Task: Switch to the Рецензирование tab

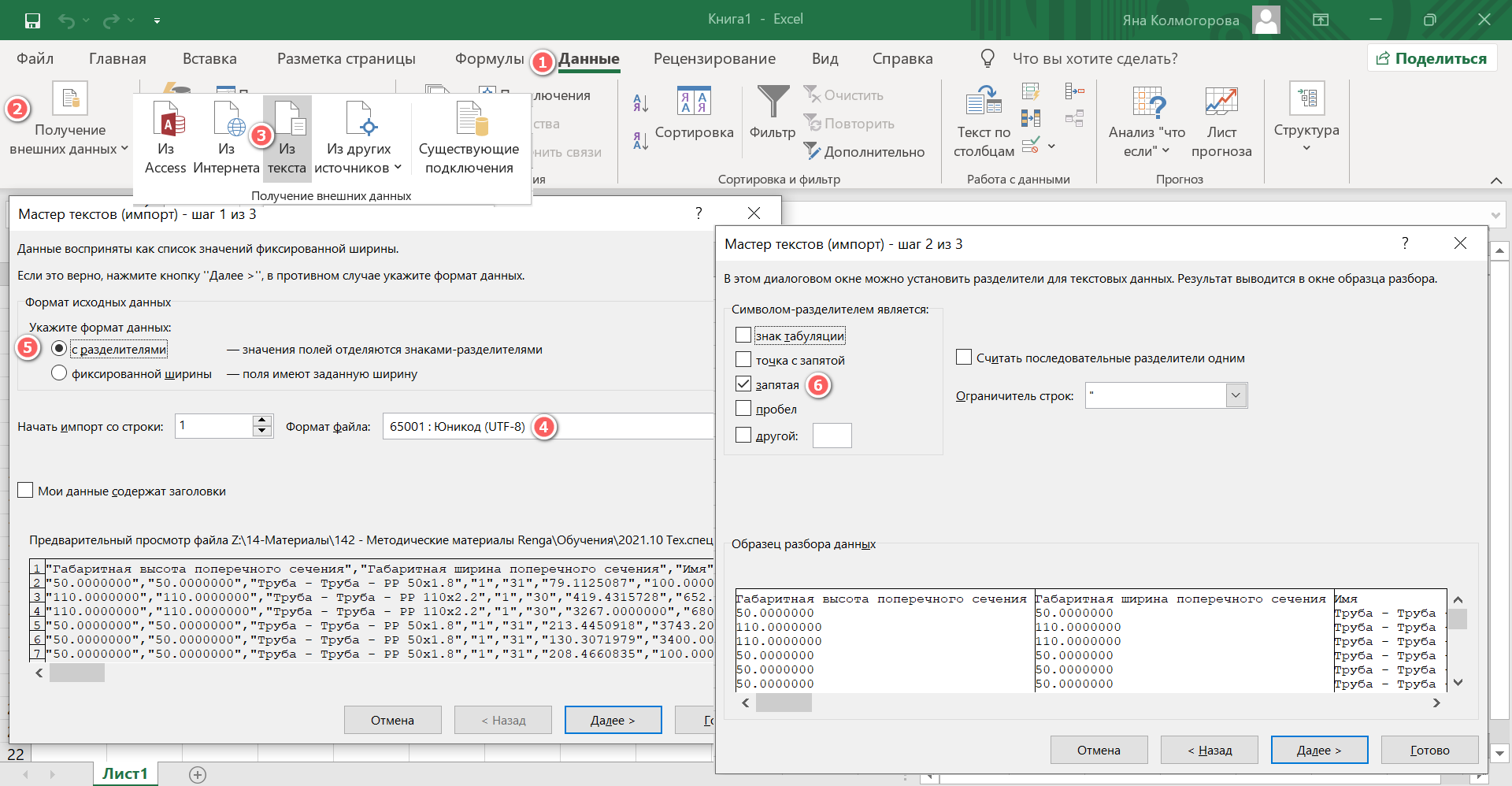Action: pos(714,58)
